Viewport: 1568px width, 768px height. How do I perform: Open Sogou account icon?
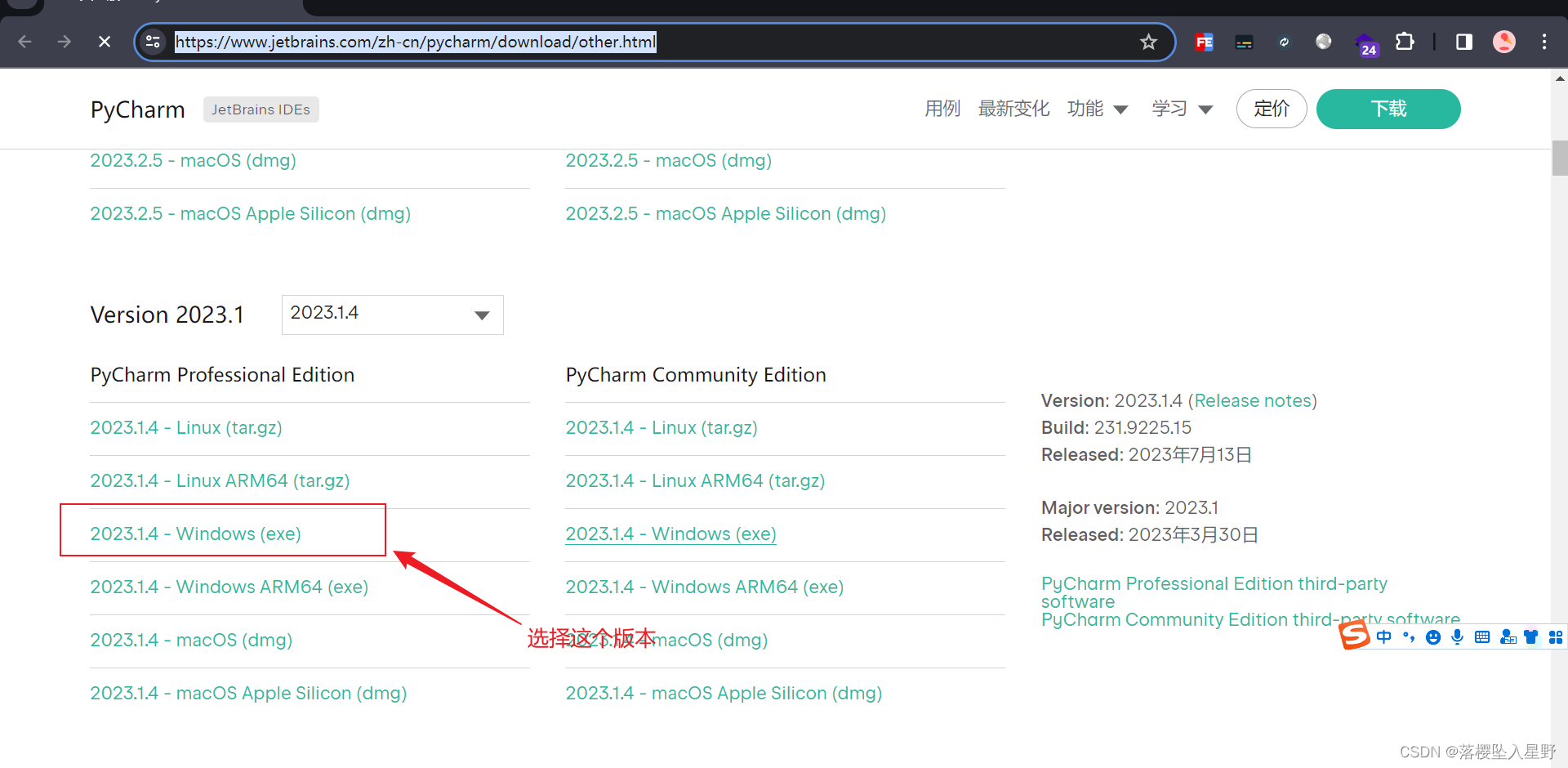point(1508,637)
